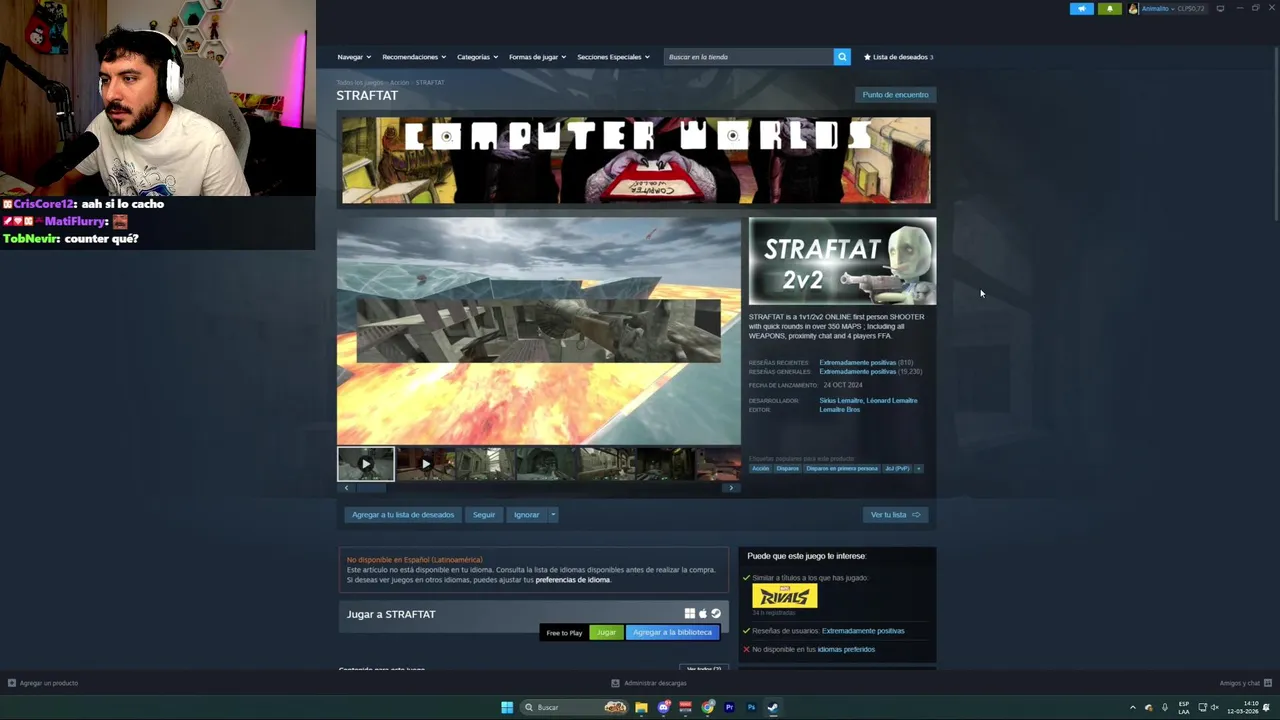Viewport: 1280px width, 720px height.
Task: Click the arrow icon on 'Ver tu lista'
Action: tap(916, 515)
